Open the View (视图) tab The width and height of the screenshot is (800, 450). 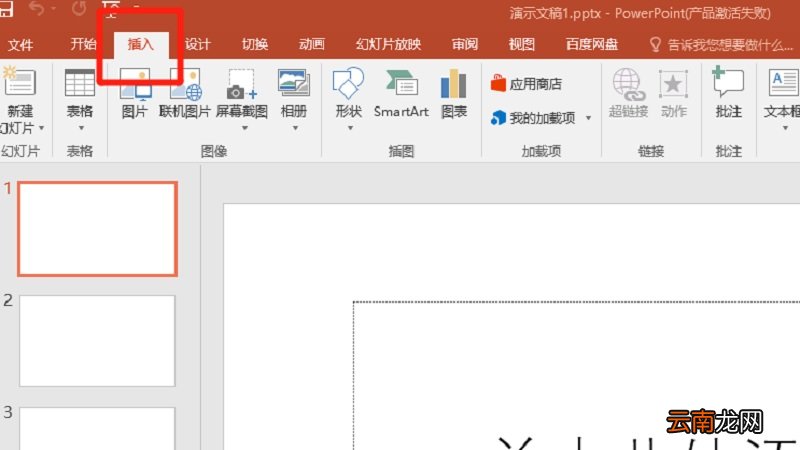click(x=521, y=44)
